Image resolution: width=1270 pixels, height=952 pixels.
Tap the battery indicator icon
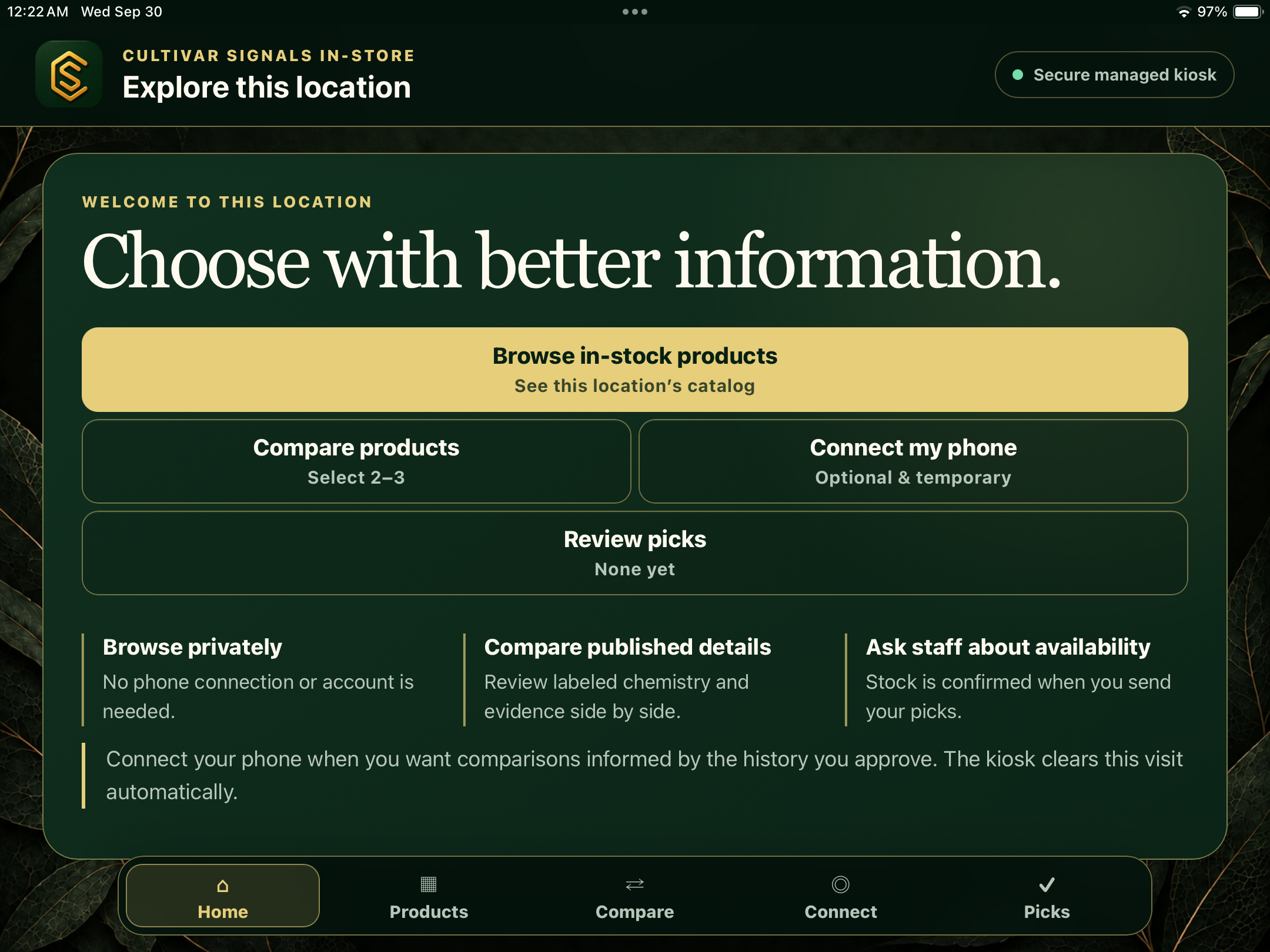tap(1248, 12)
